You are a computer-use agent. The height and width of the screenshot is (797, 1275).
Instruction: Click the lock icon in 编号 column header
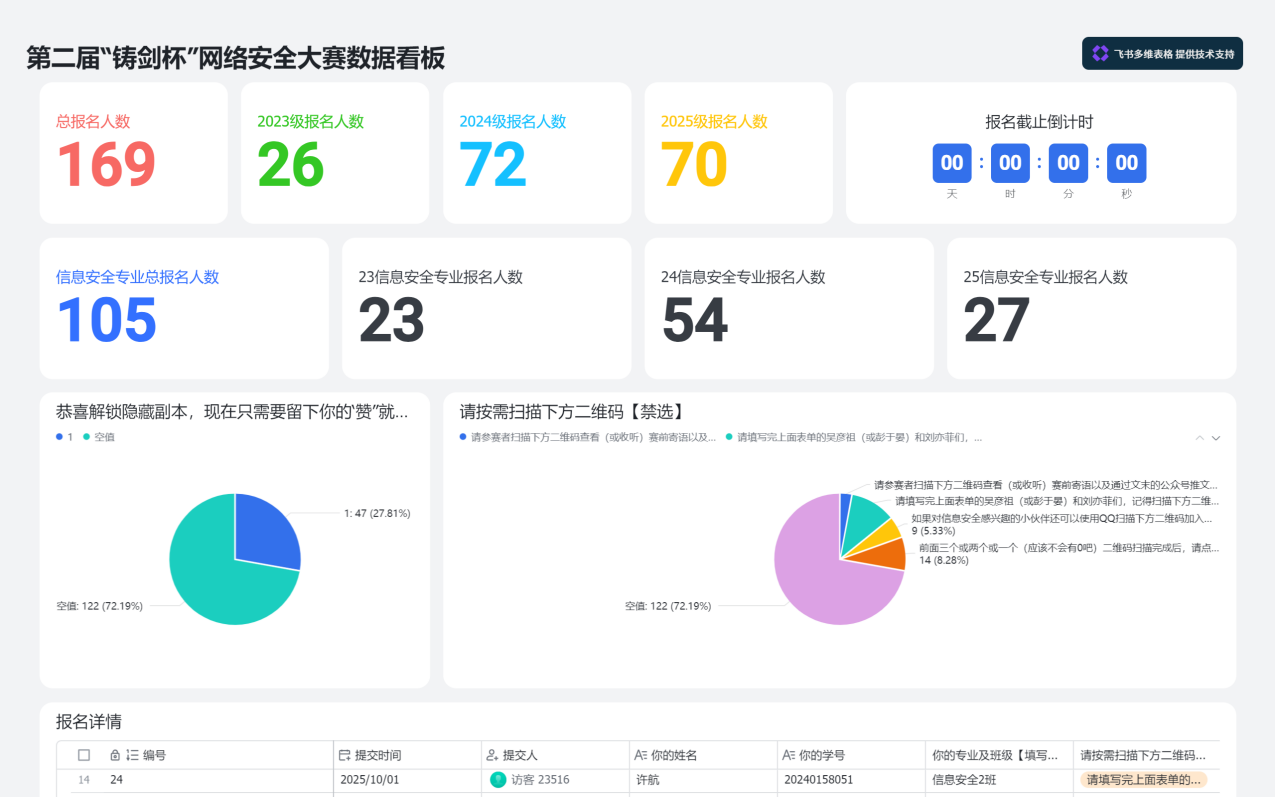coord(115,756)
